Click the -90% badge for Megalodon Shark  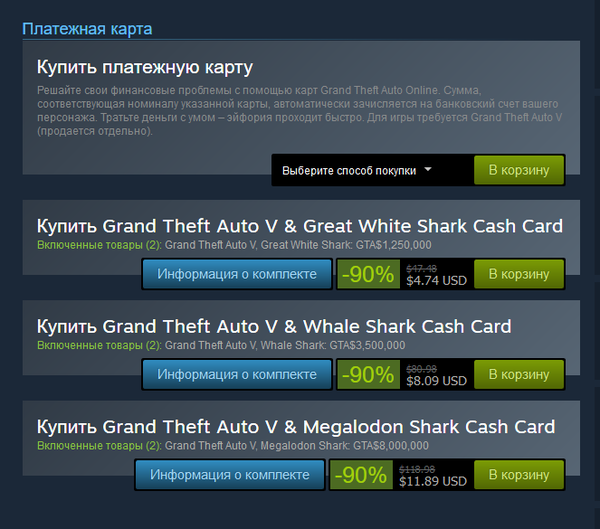pos(361,475)
